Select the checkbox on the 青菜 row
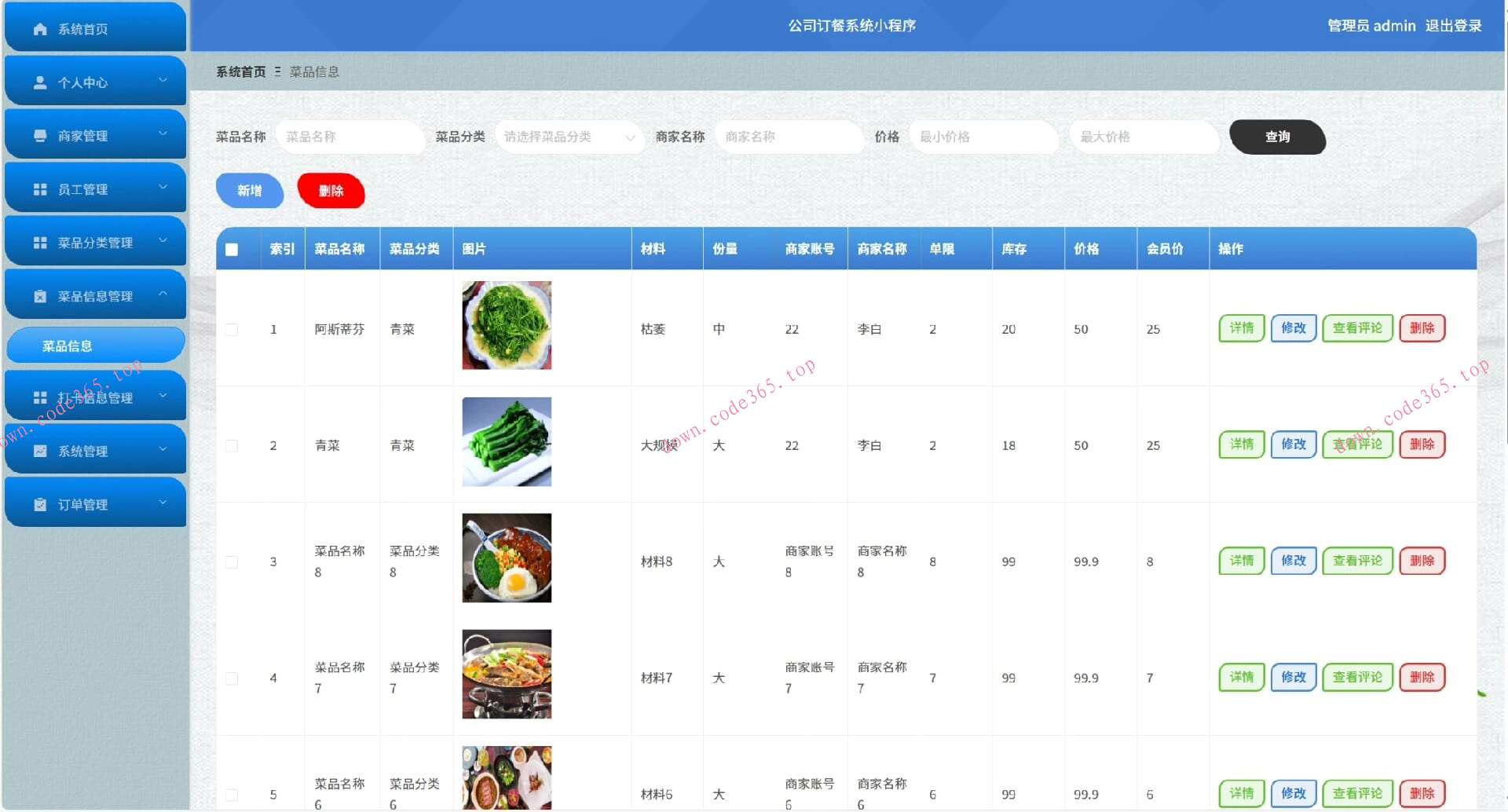This screenshot has height=812, width=1508. 231,445
